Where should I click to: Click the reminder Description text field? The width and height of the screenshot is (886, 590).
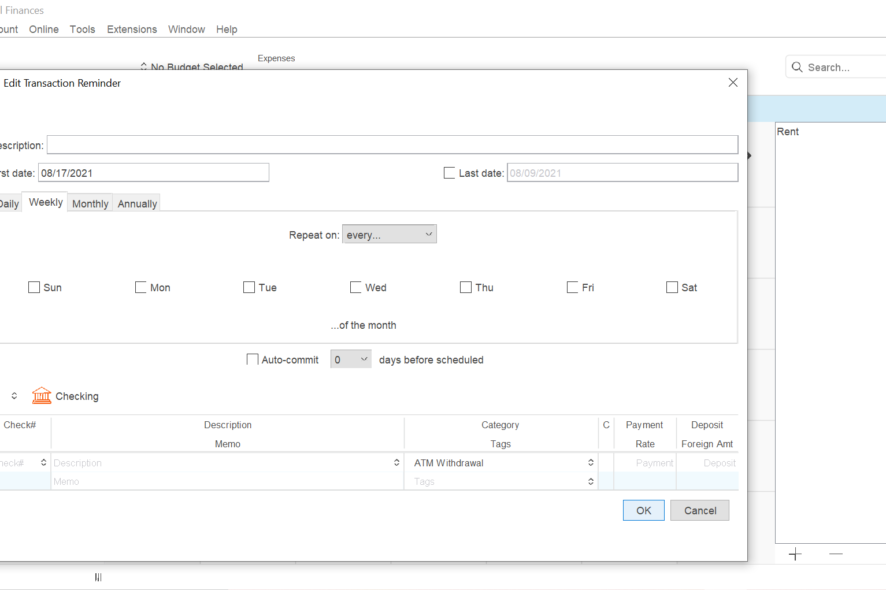point(392,145)
